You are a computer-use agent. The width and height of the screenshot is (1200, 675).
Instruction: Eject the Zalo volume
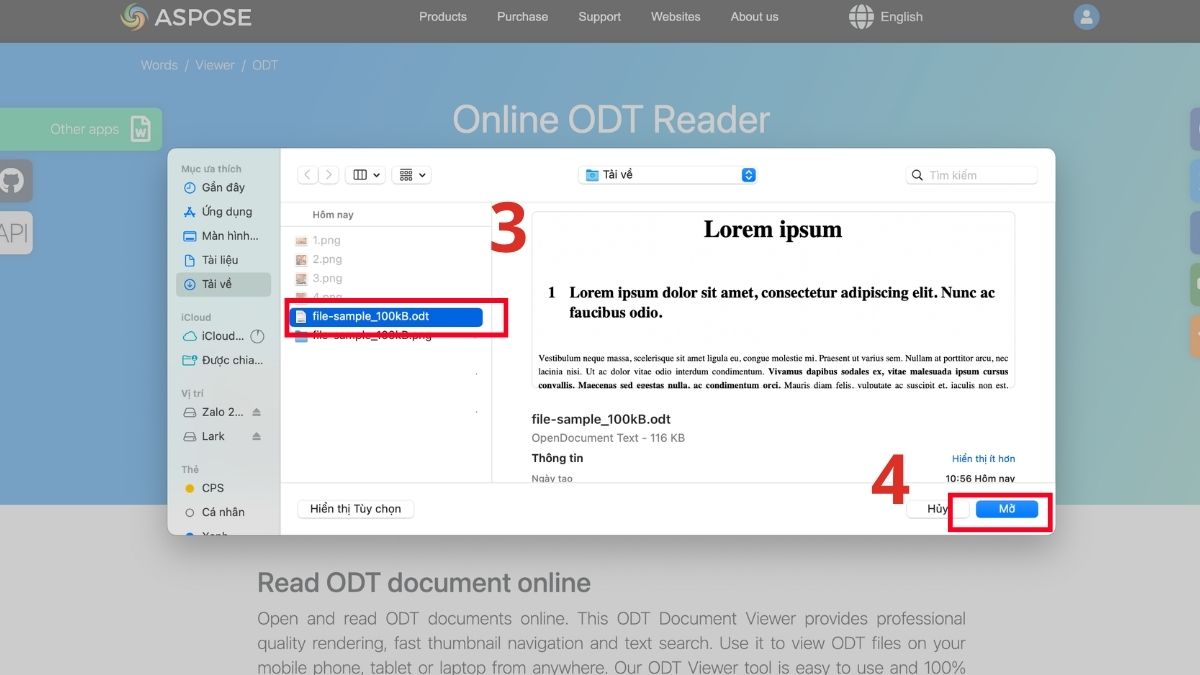tap(256, 412)
